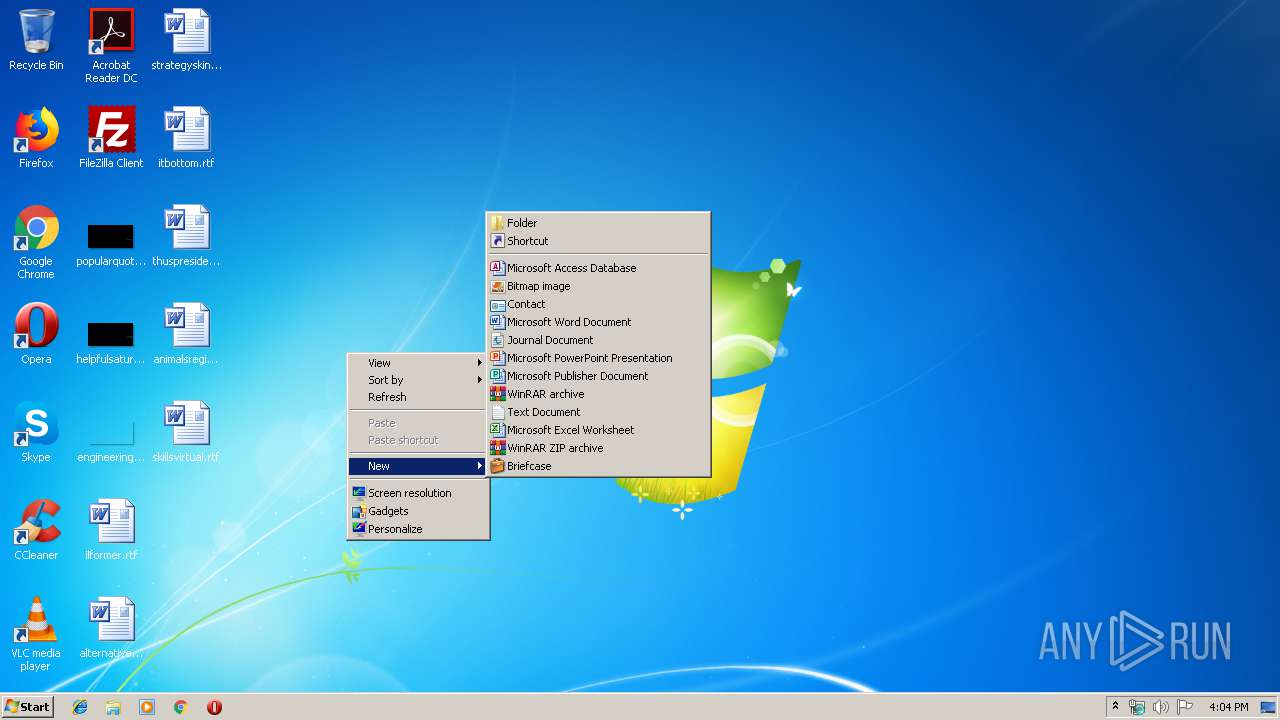1280x720 pixels.
Task: Open Action Center flag in system tray
Action: tap(1185, 707)
